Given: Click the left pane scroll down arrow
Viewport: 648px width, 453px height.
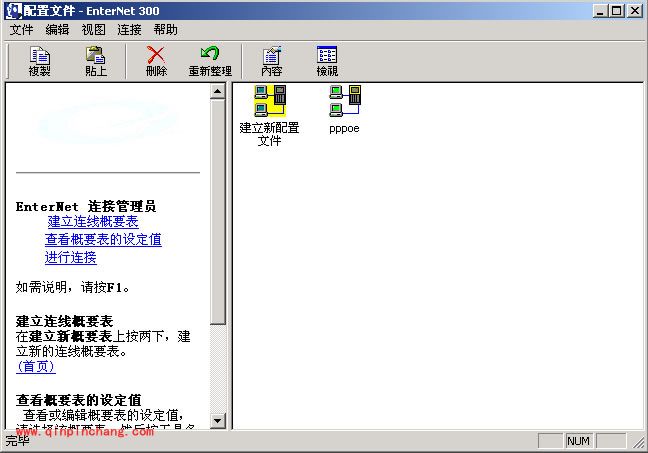Looking at the screenshot, I should pyautogui.click(x=217, y=421).
